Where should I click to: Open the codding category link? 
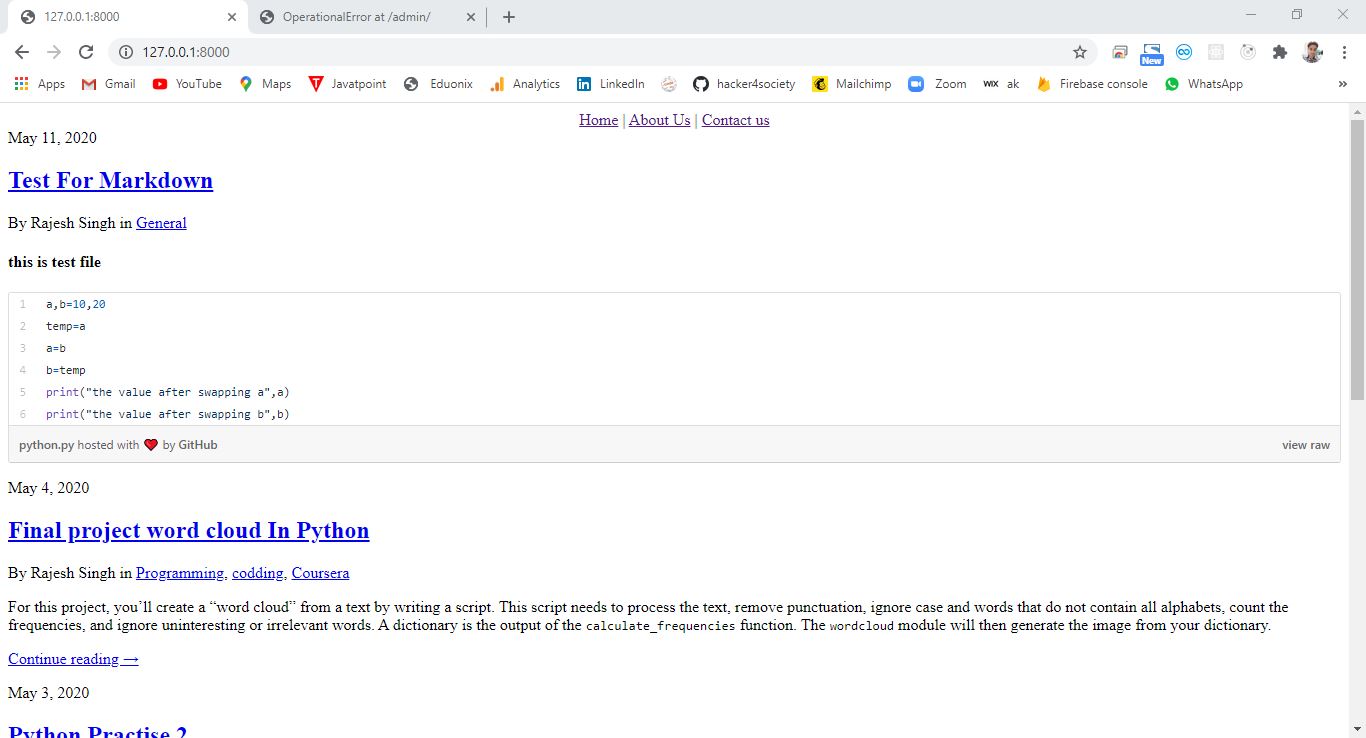tap(258, 573)
